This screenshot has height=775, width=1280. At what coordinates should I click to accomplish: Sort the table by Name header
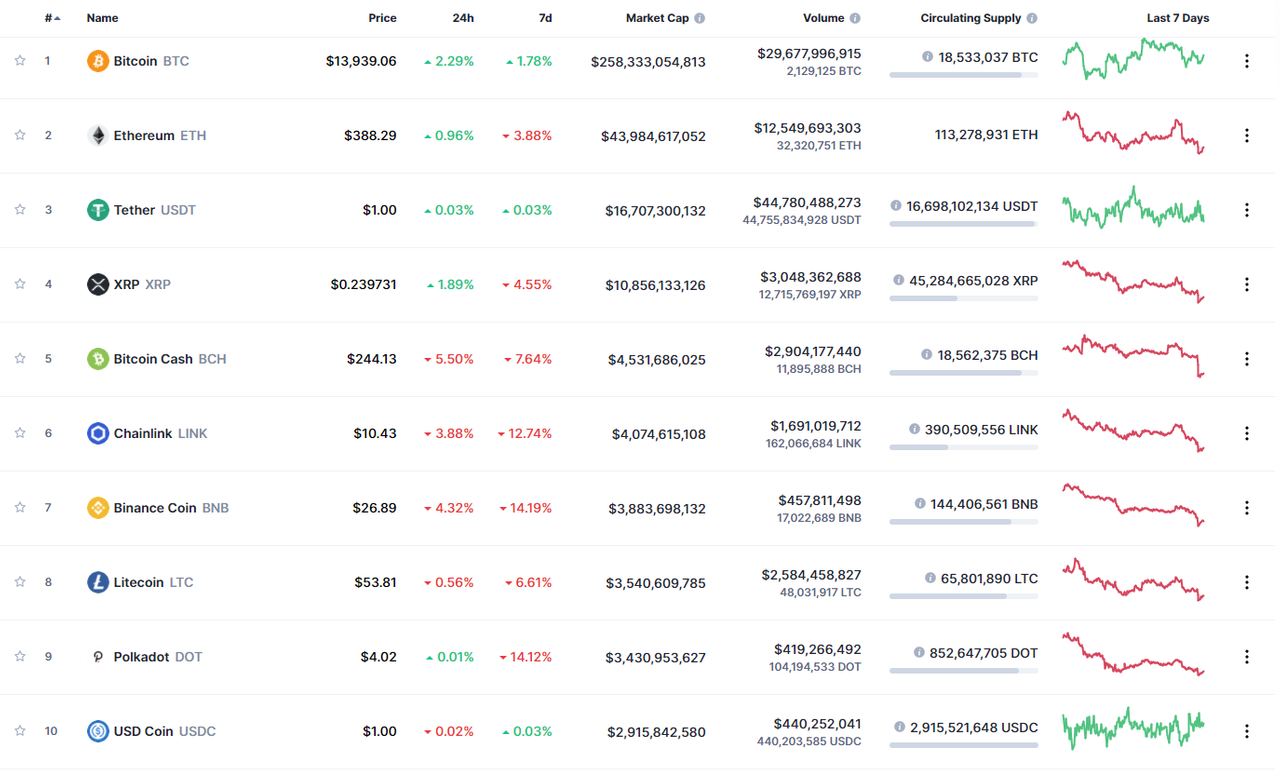pyautogui.click(x=102, y=18)
